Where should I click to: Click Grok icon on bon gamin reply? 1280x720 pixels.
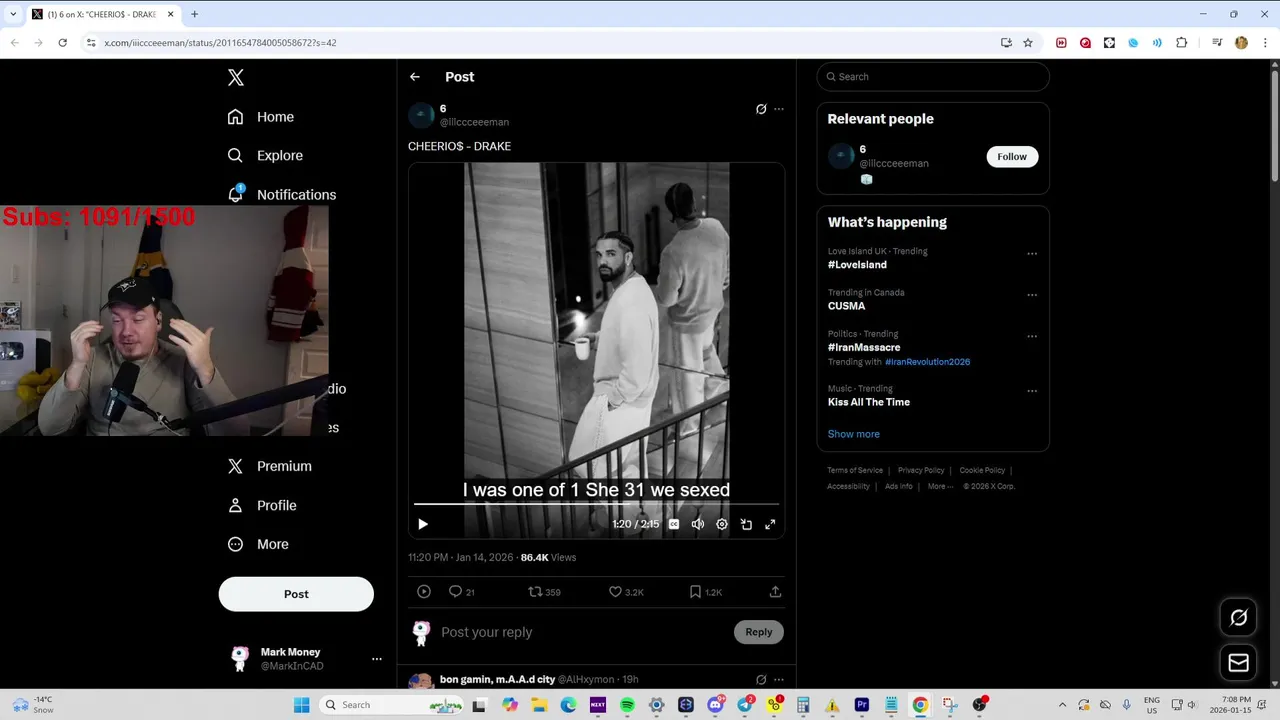(761, 679)
